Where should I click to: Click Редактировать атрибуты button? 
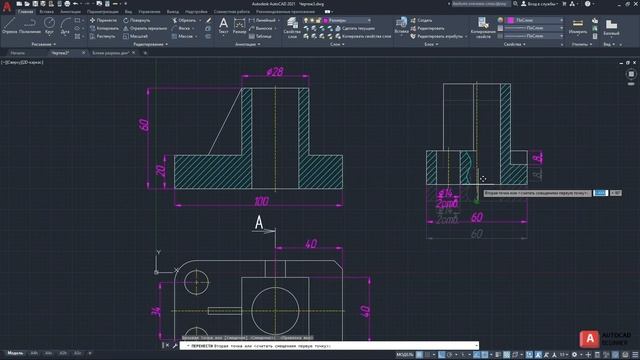(x=437, y=36)
